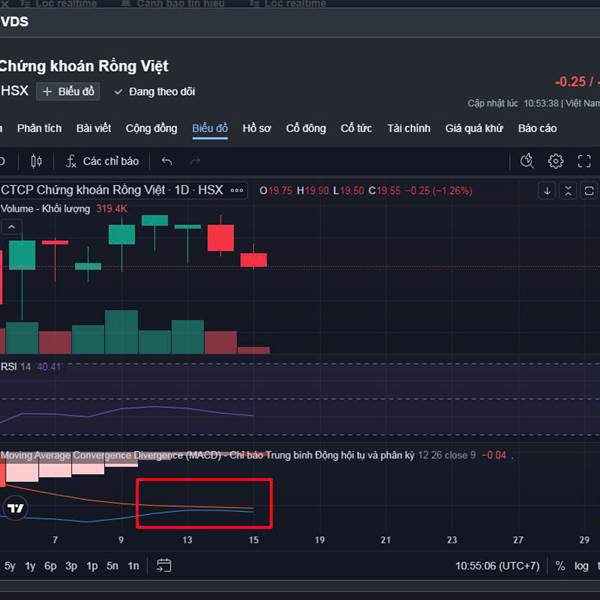Select the 1p time range

[92, 566]
